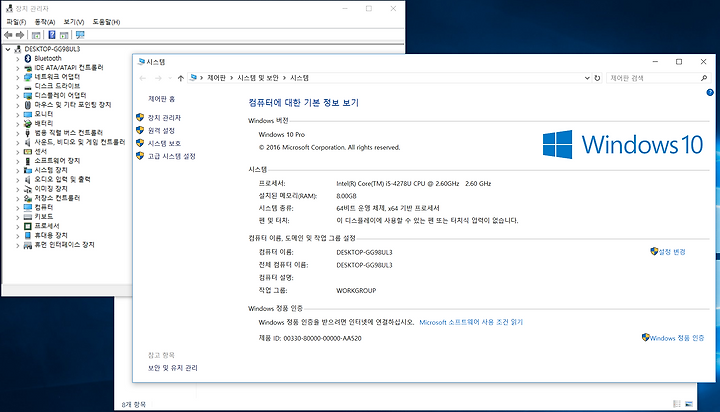The height and width of the screenshot is (412, 720).
Task: Click the 설정 변경 link
Action: click(672, 252)
